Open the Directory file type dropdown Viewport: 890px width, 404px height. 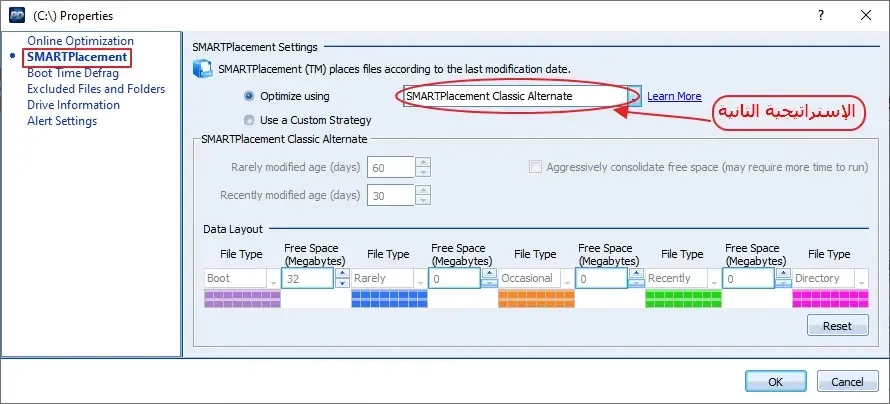[862, 279]
